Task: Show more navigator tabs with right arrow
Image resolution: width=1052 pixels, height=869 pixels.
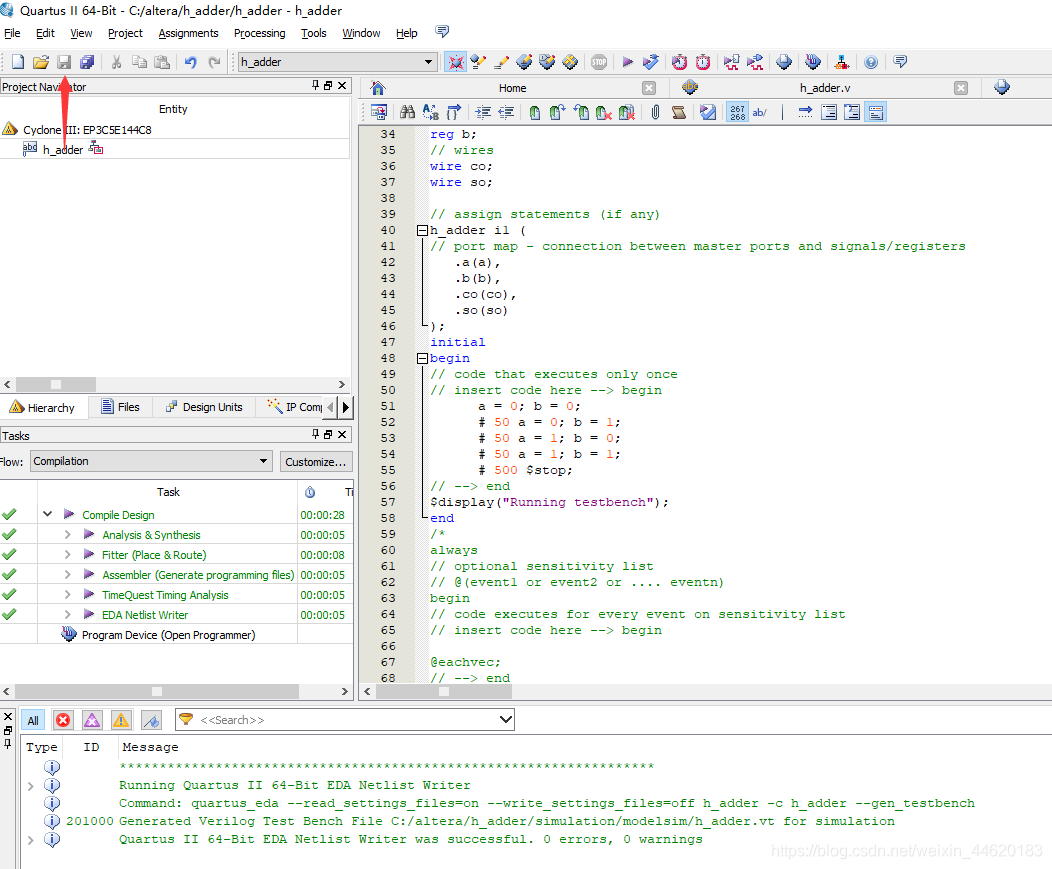Action: tap(346, 407)
